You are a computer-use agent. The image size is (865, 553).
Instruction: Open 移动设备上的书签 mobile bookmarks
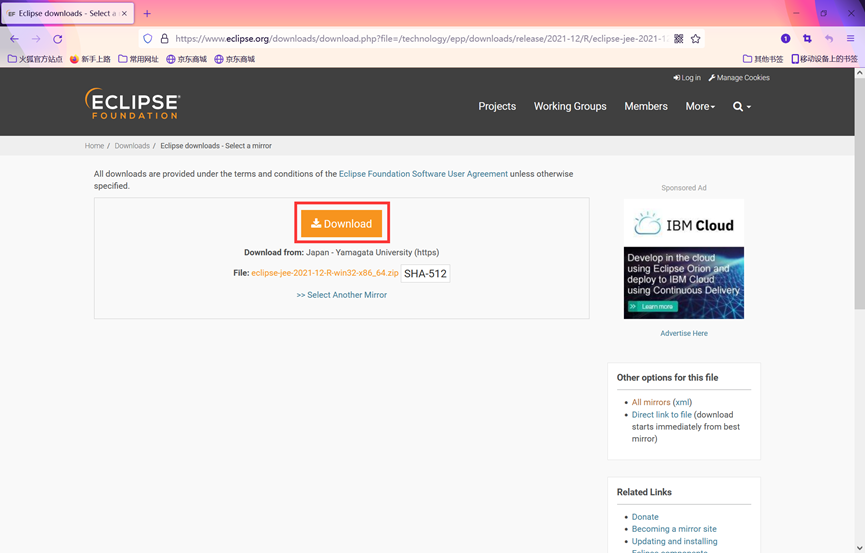click(x=824, y=59)
